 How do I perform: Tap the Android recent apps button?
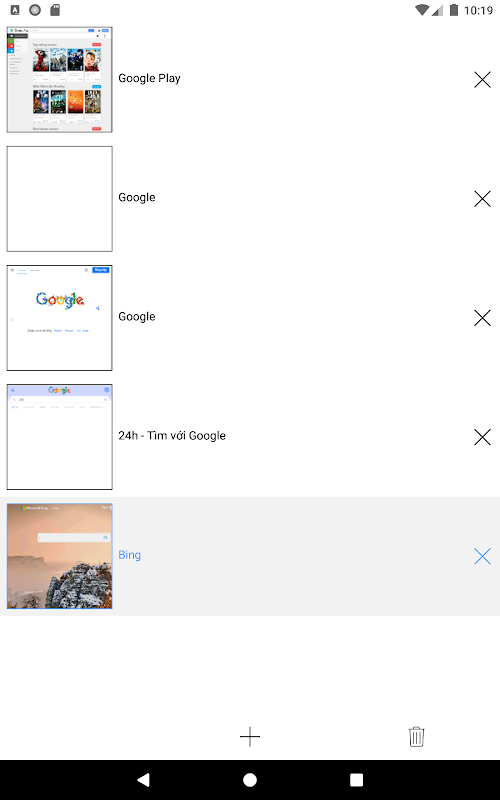(357, 780)
